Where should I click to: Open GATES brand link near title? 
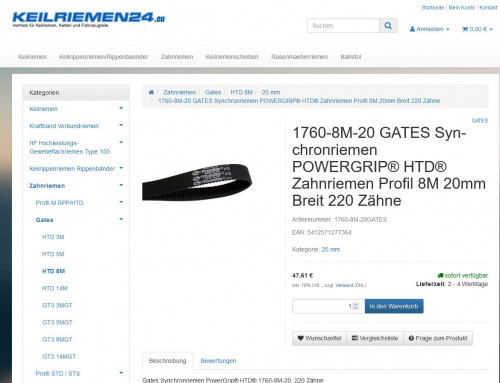coord(480,121)
